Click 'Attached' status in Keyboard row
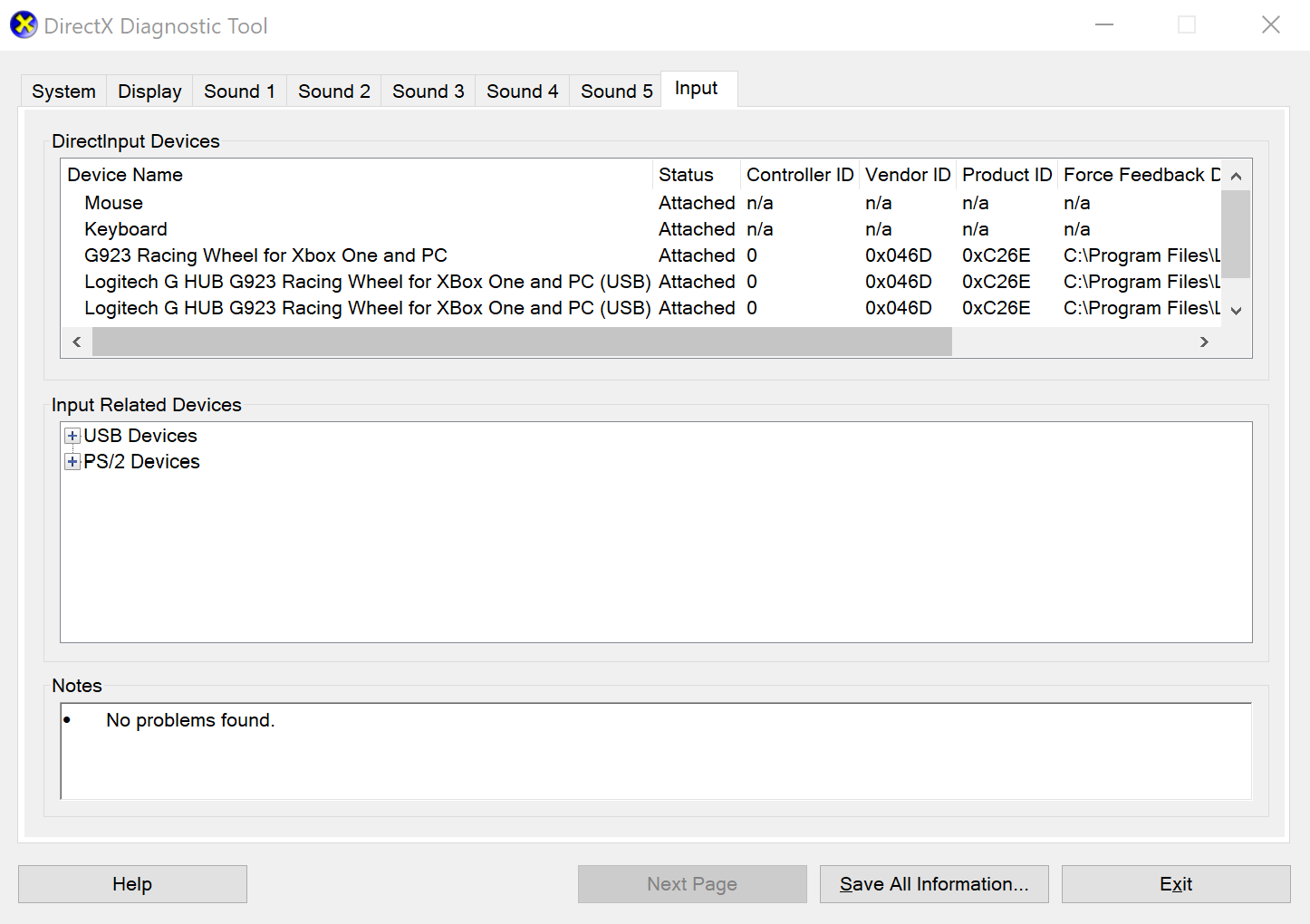1310x924 pixels. coord(697,229)
